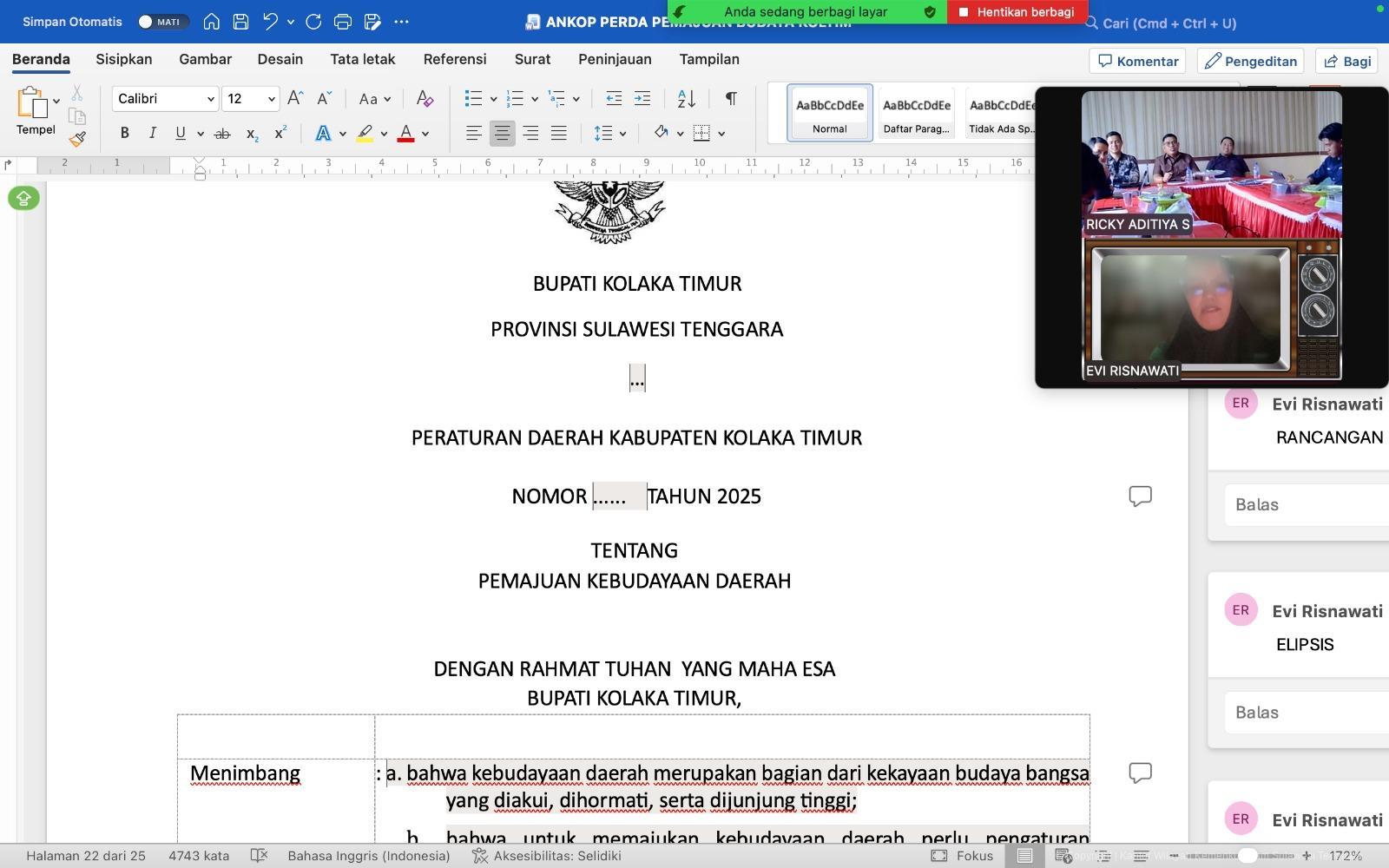Open the Referensi ribbon tab

pos(455,59)
